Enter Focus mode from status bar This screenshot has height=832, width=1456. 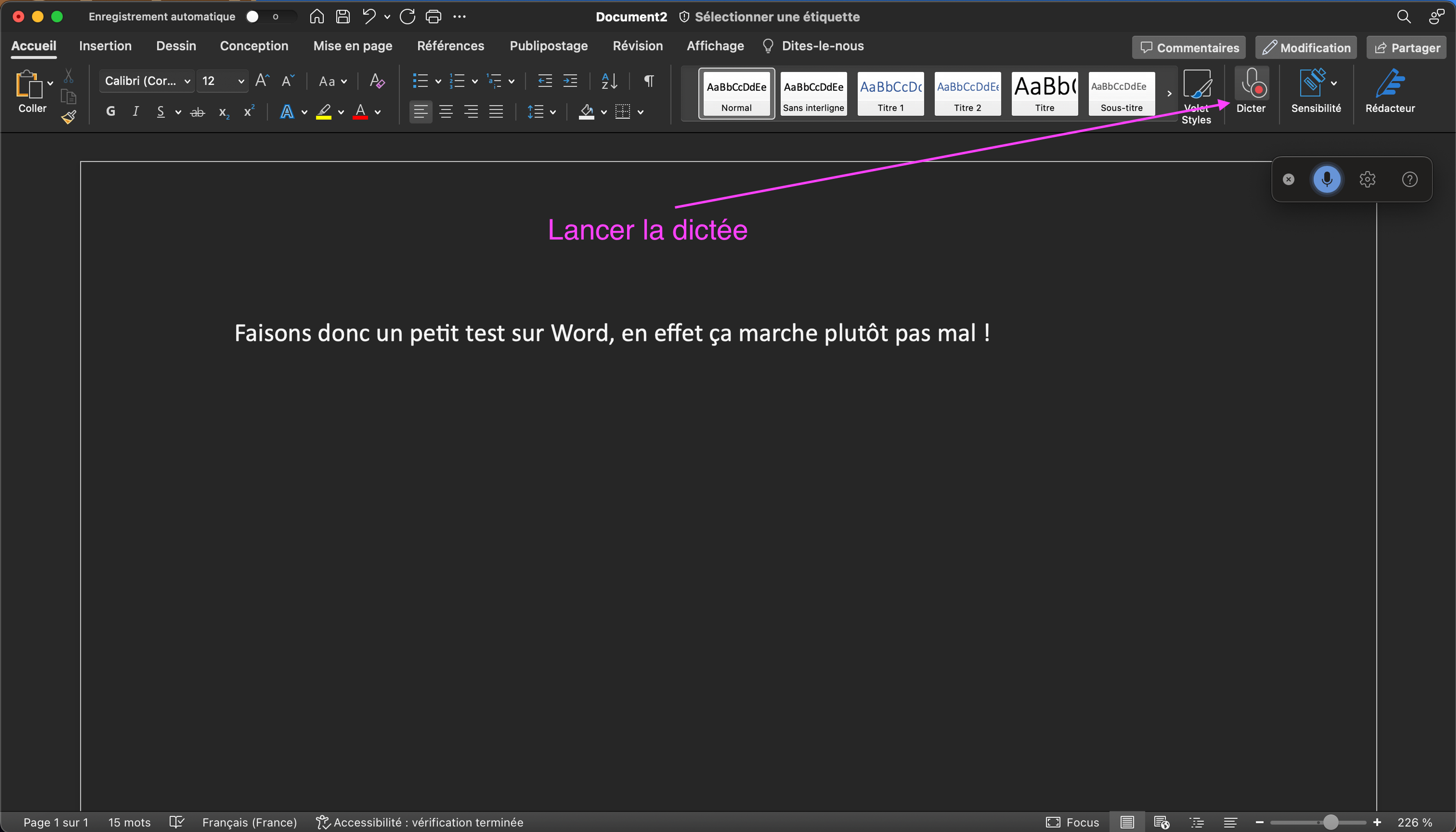pos(1072,822)
